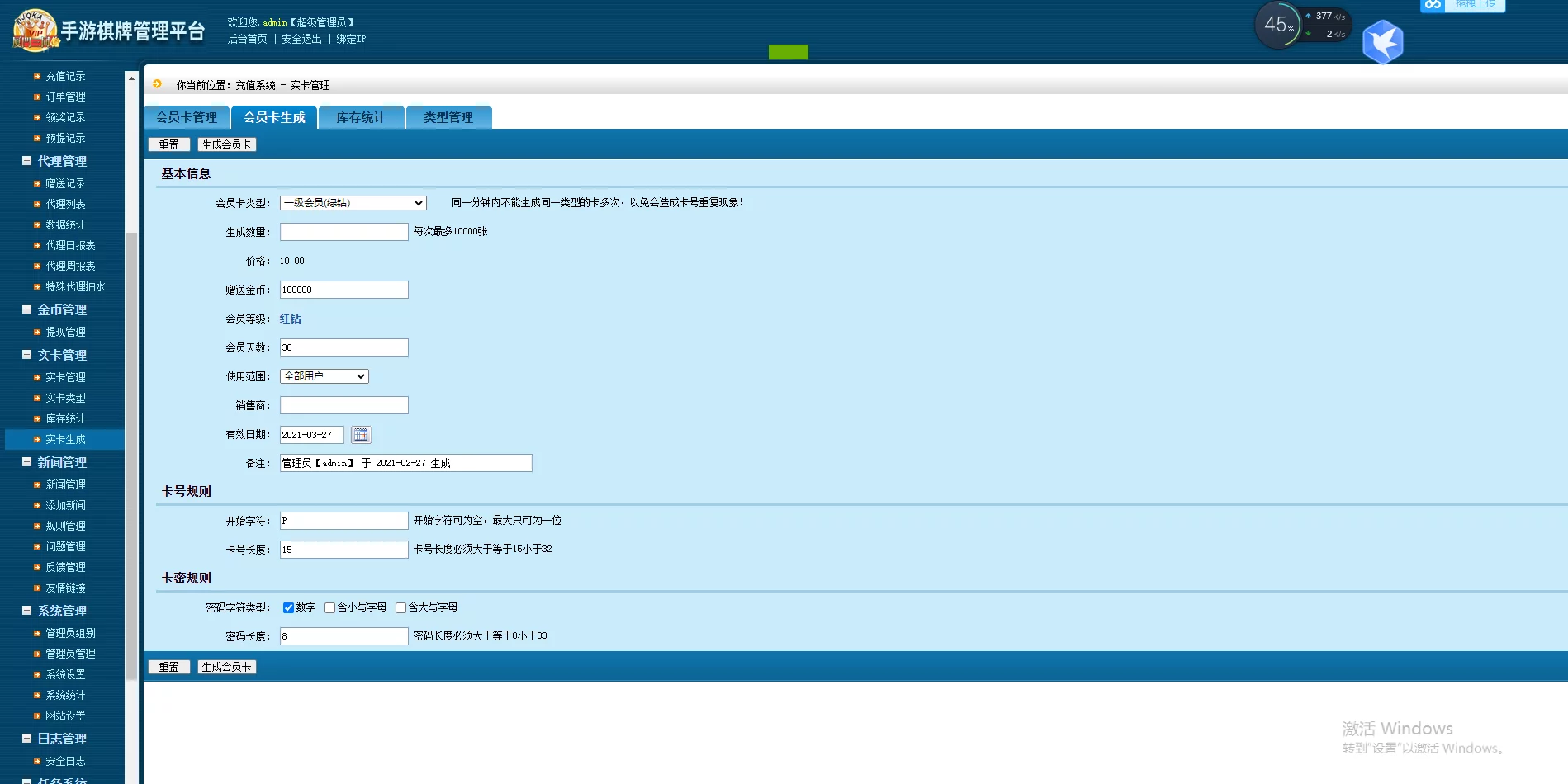Click the orange bullet beside 充值记录
1568x784 pixels.
37,76
